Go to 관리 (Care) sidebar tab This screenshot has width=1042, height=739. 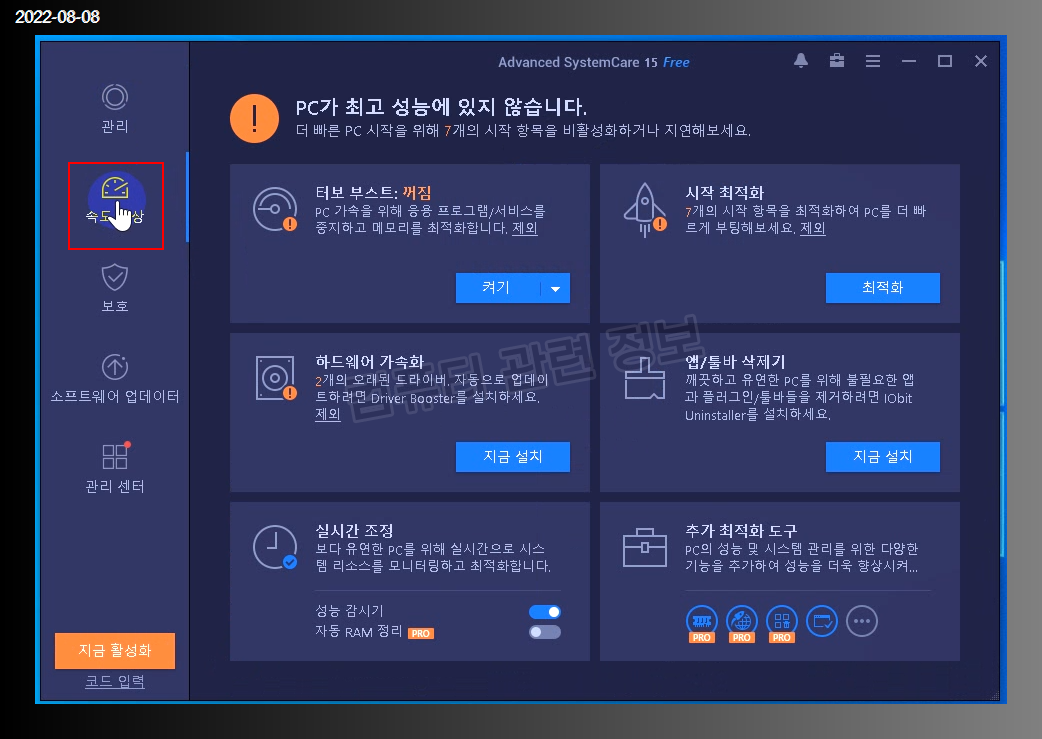tap(115, 109)
